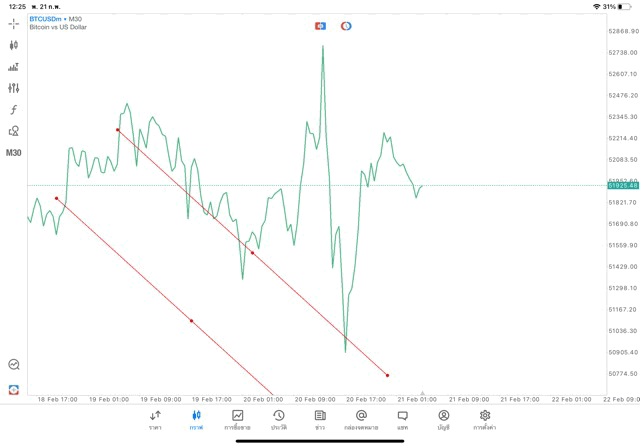Open M30 timeframe selector

(x=14, y=153)
